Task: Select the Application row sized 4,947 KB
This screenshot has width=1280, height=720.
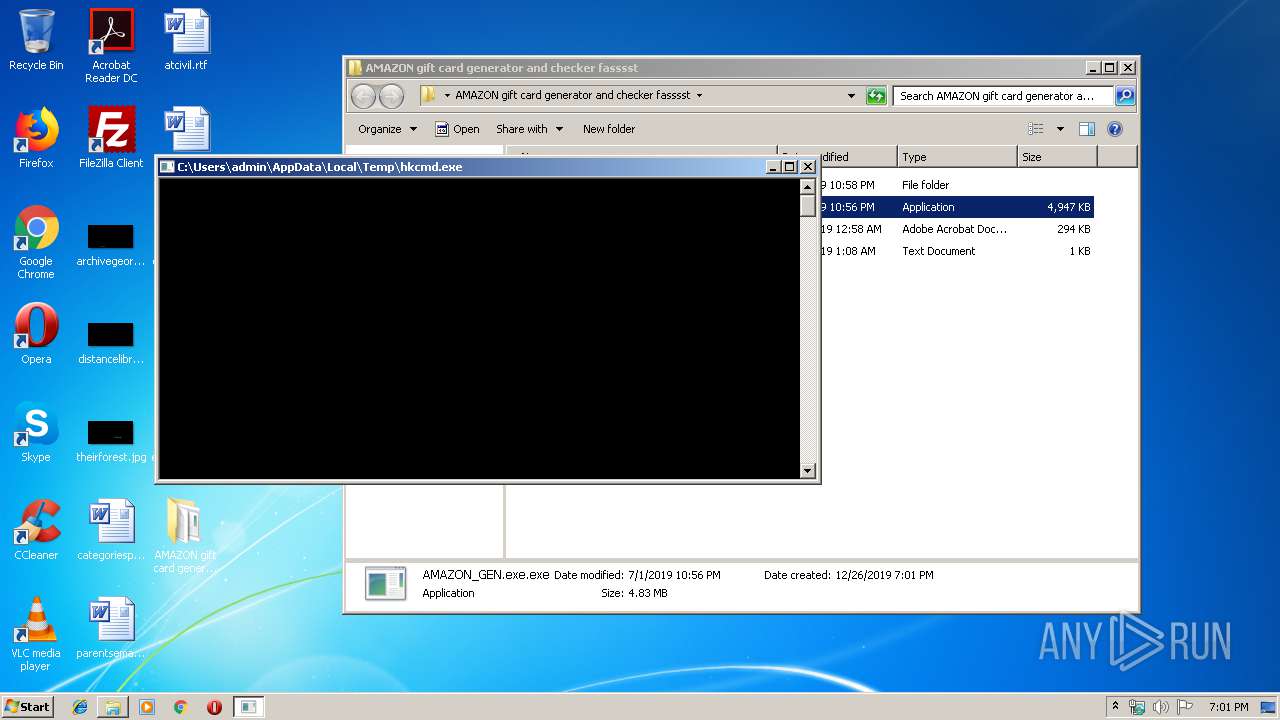Action: click(x=955, y=207)
